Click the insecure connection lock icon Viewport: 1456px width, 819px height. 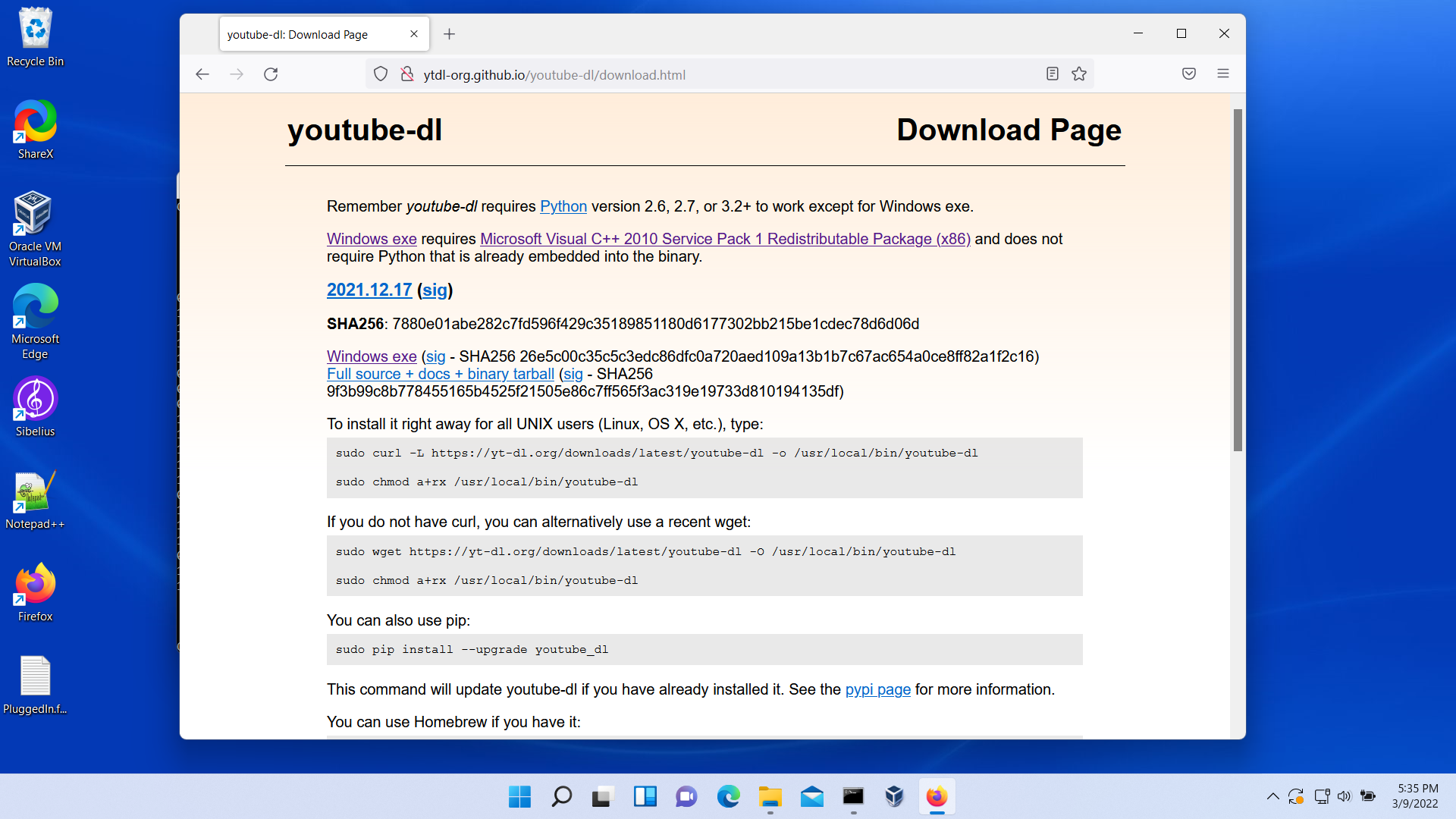point(407,74)
